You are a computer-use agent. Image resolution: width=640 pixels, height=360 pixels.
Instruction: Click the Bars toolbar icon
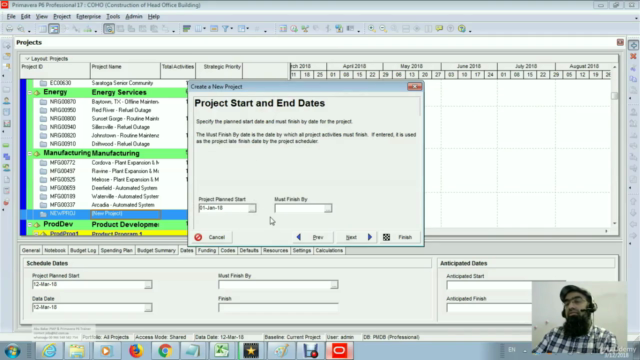click(187, 29)
